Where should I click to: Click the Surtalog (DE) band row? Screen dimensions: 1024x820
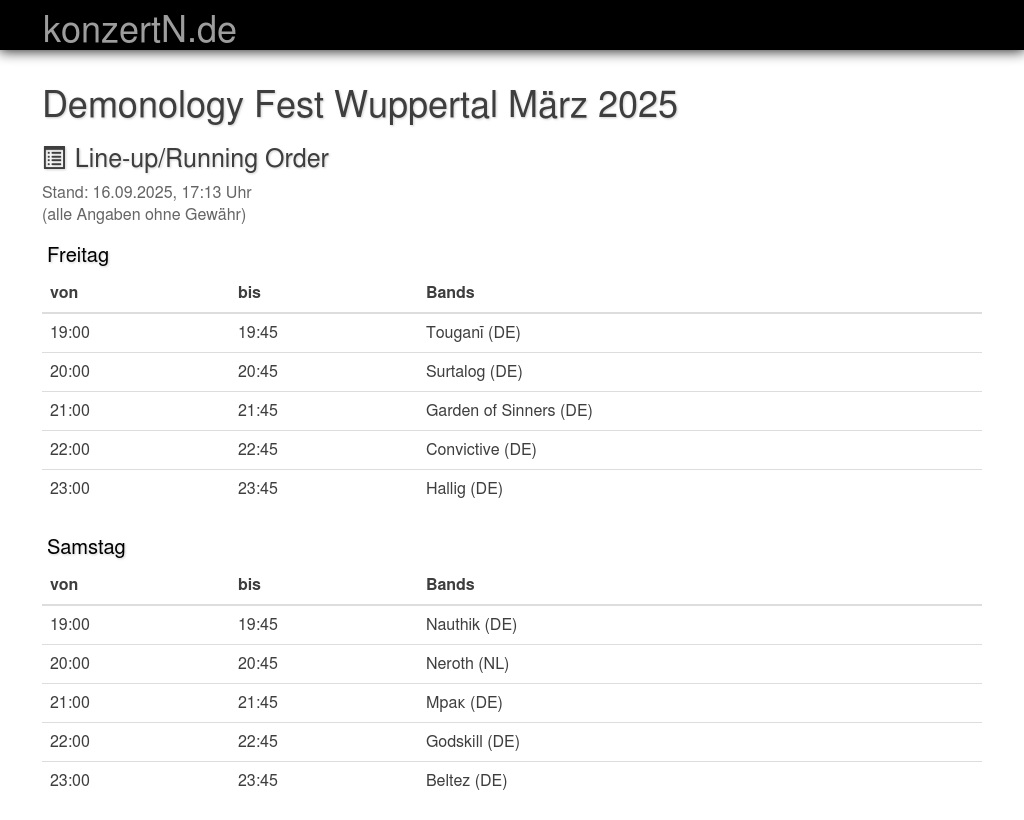tap(474, 372)
